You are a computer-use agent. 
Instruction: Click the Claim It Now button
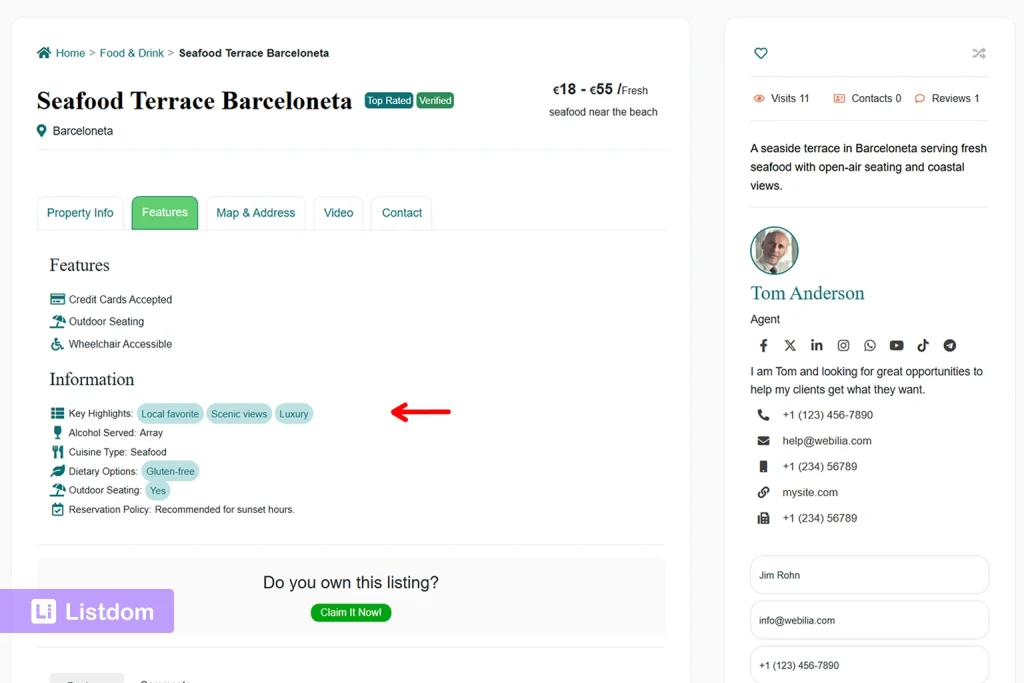[350, 613]
